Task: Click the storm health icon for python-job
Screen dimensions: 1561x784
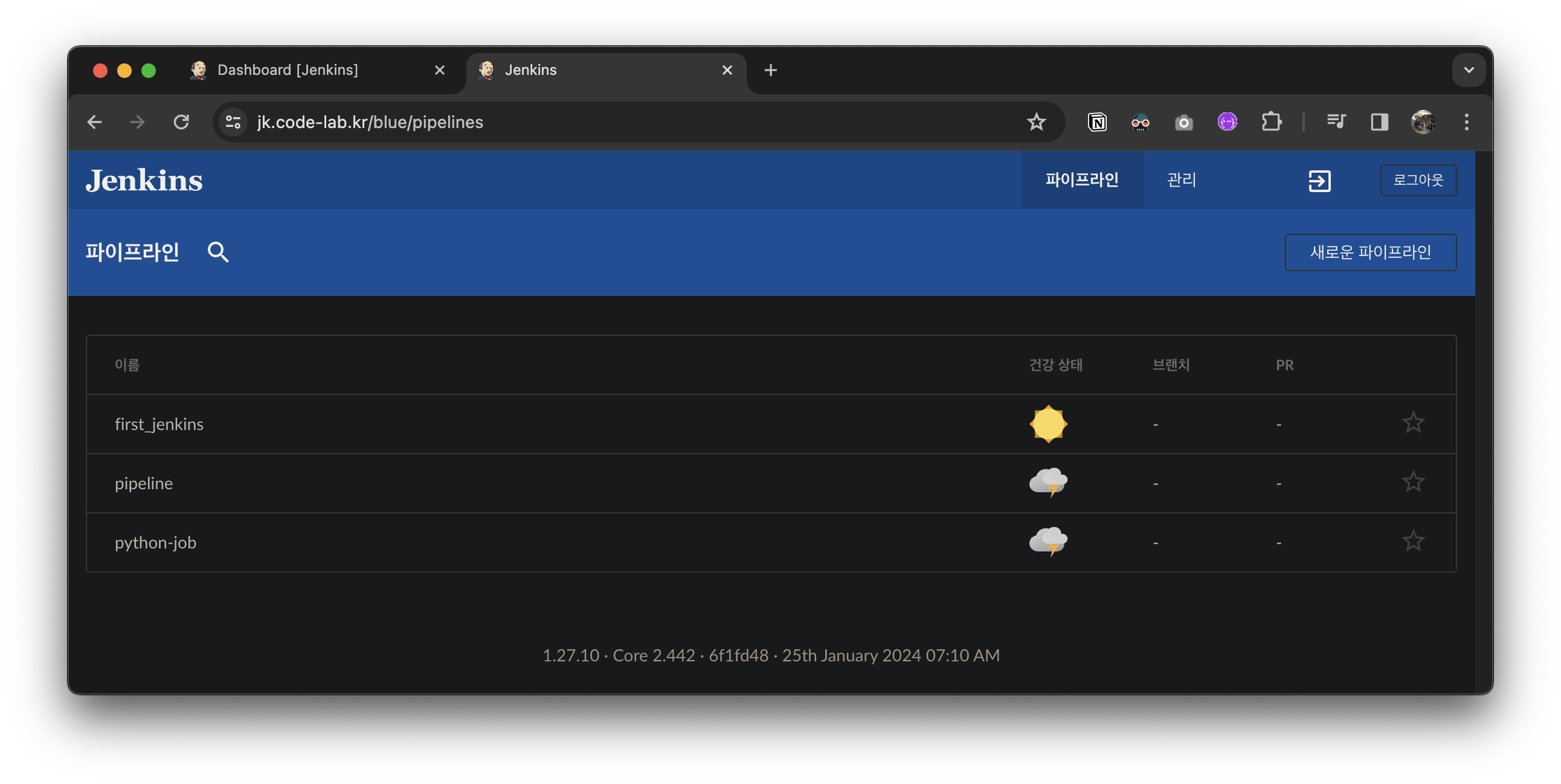Action: point(1048,542)
